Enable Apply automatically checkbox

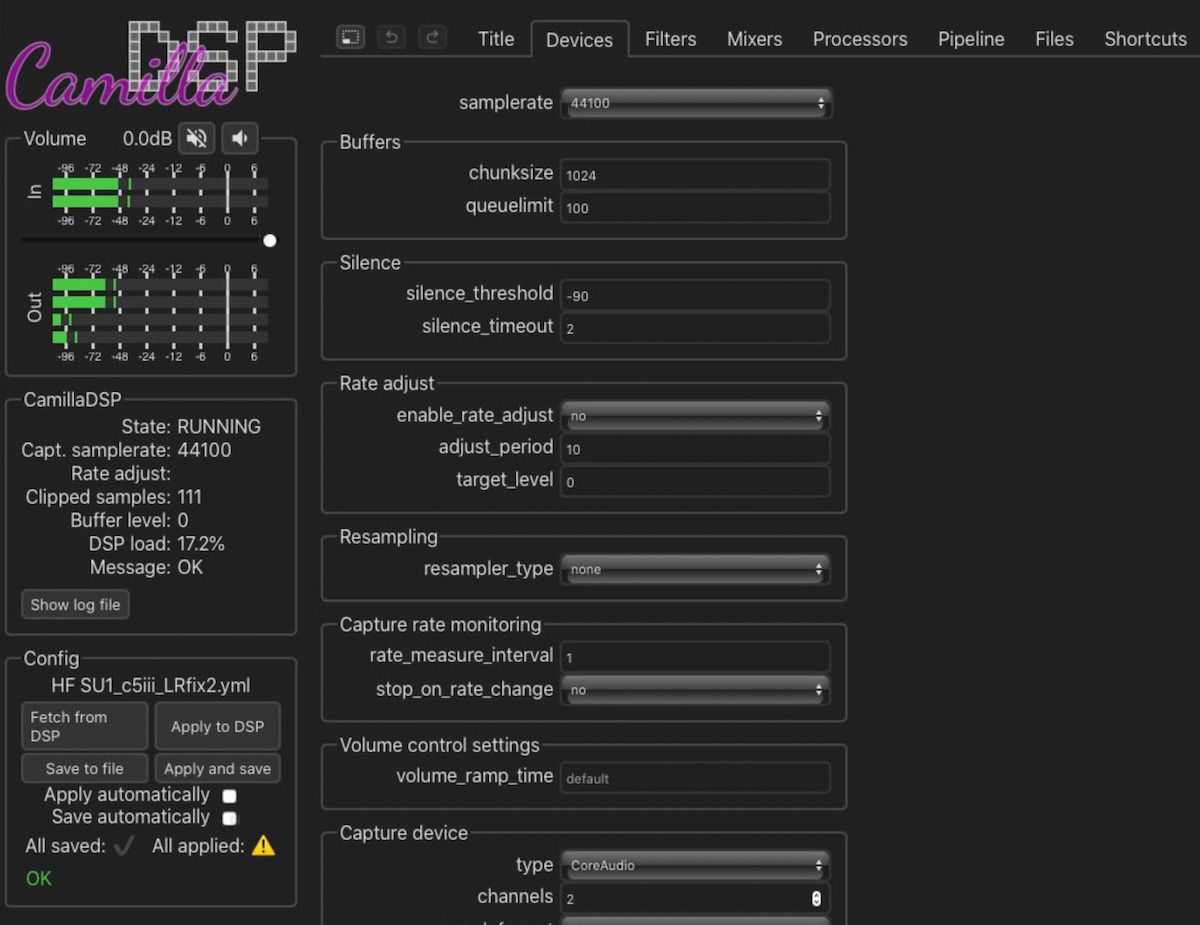point(229,796)
